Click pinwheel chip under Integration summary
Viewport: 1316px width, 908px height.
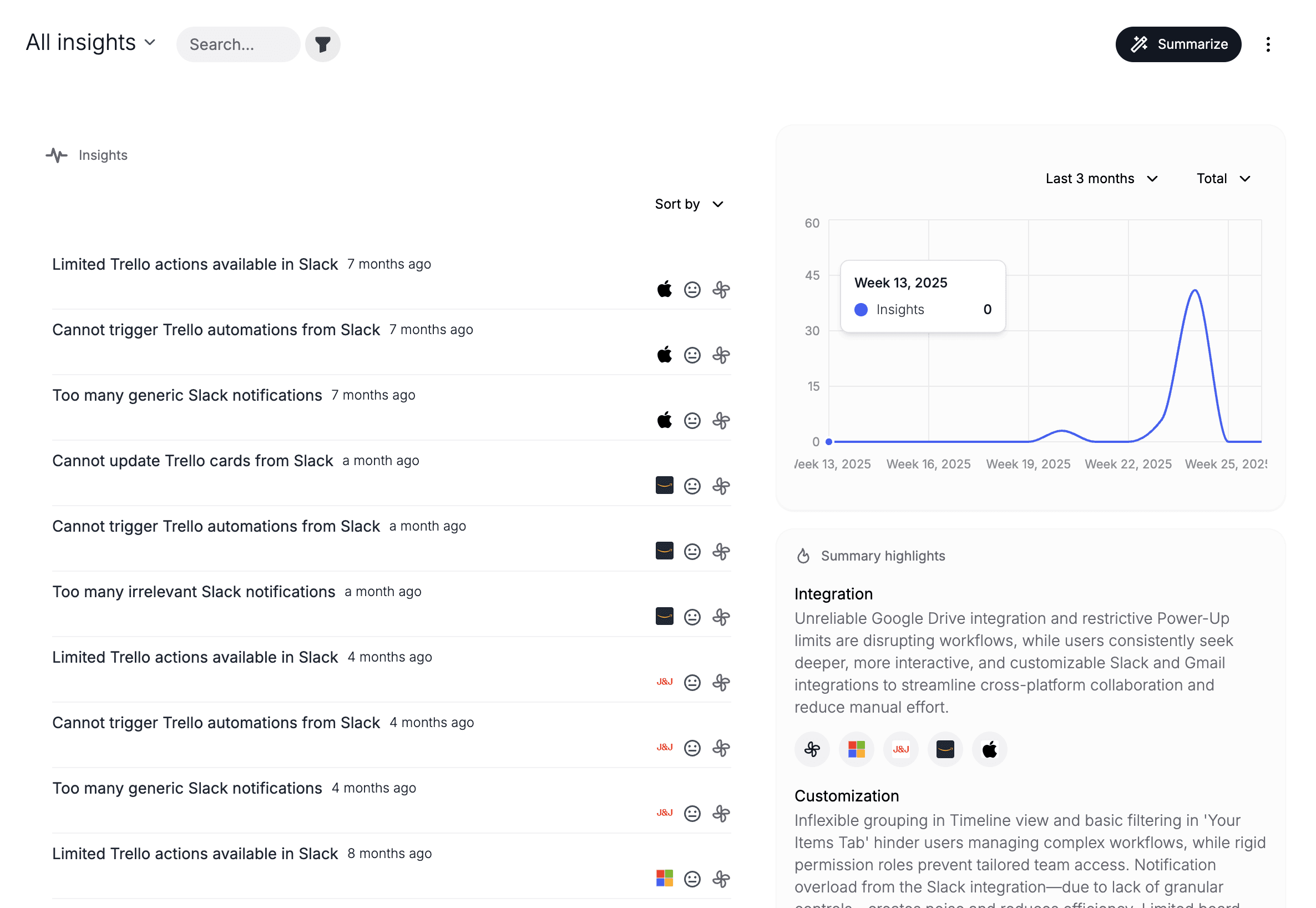(812, 749)
